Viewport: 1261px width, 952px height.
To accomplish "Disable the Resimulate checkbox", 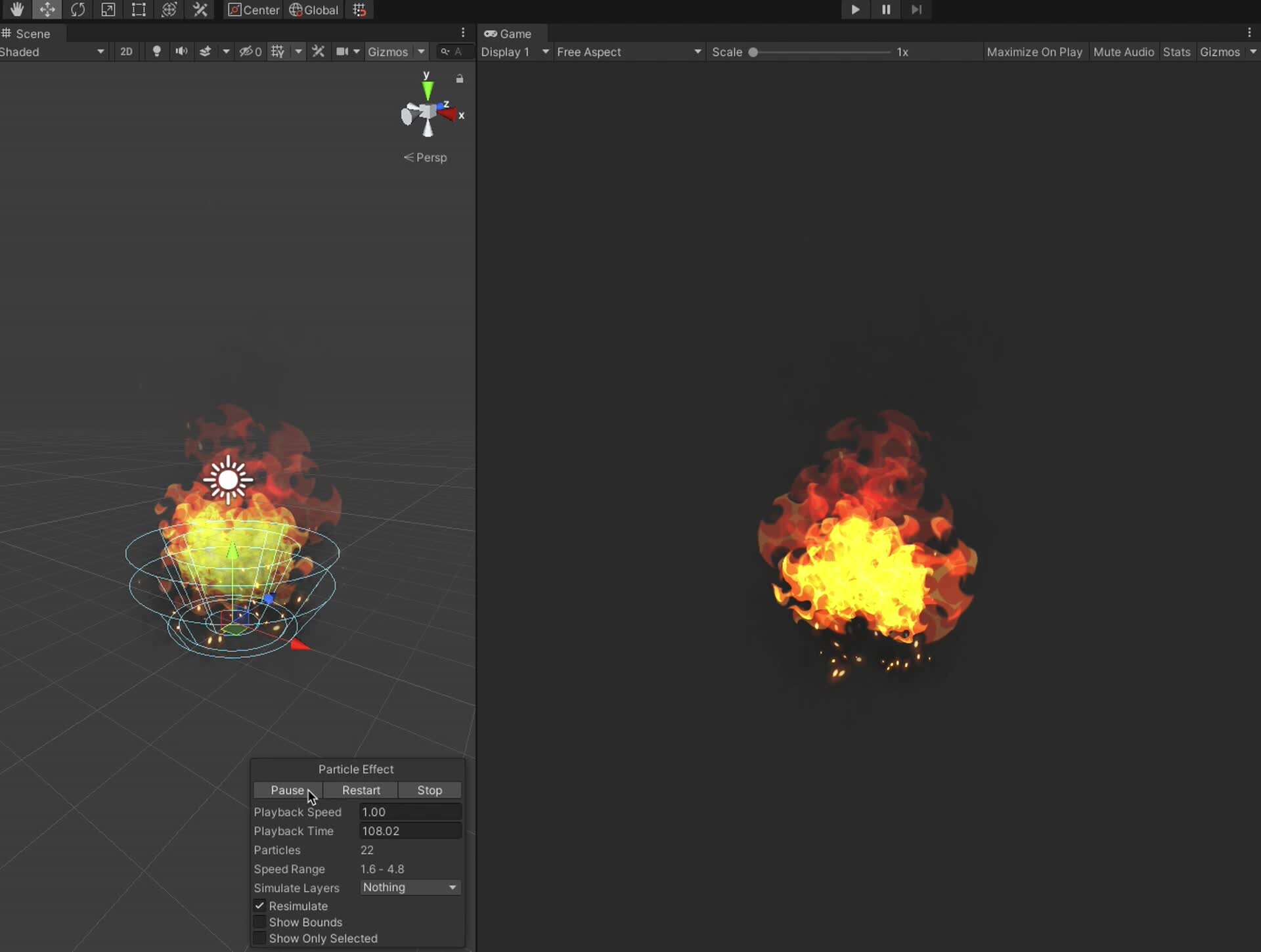I will [x=260, y=905].
